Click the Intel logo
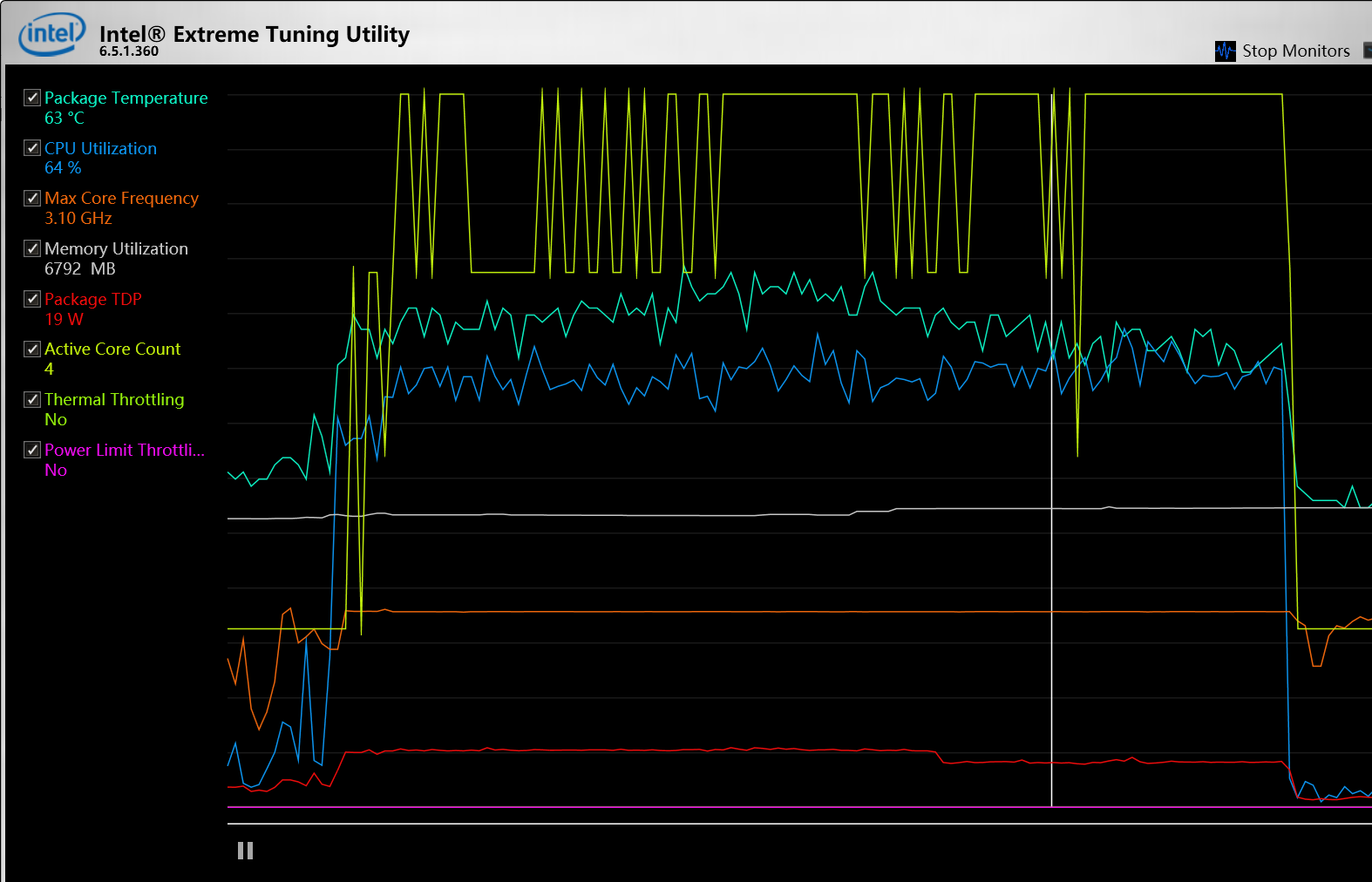The height and width of the screenshot is (882, 1372). pos(52,34)
